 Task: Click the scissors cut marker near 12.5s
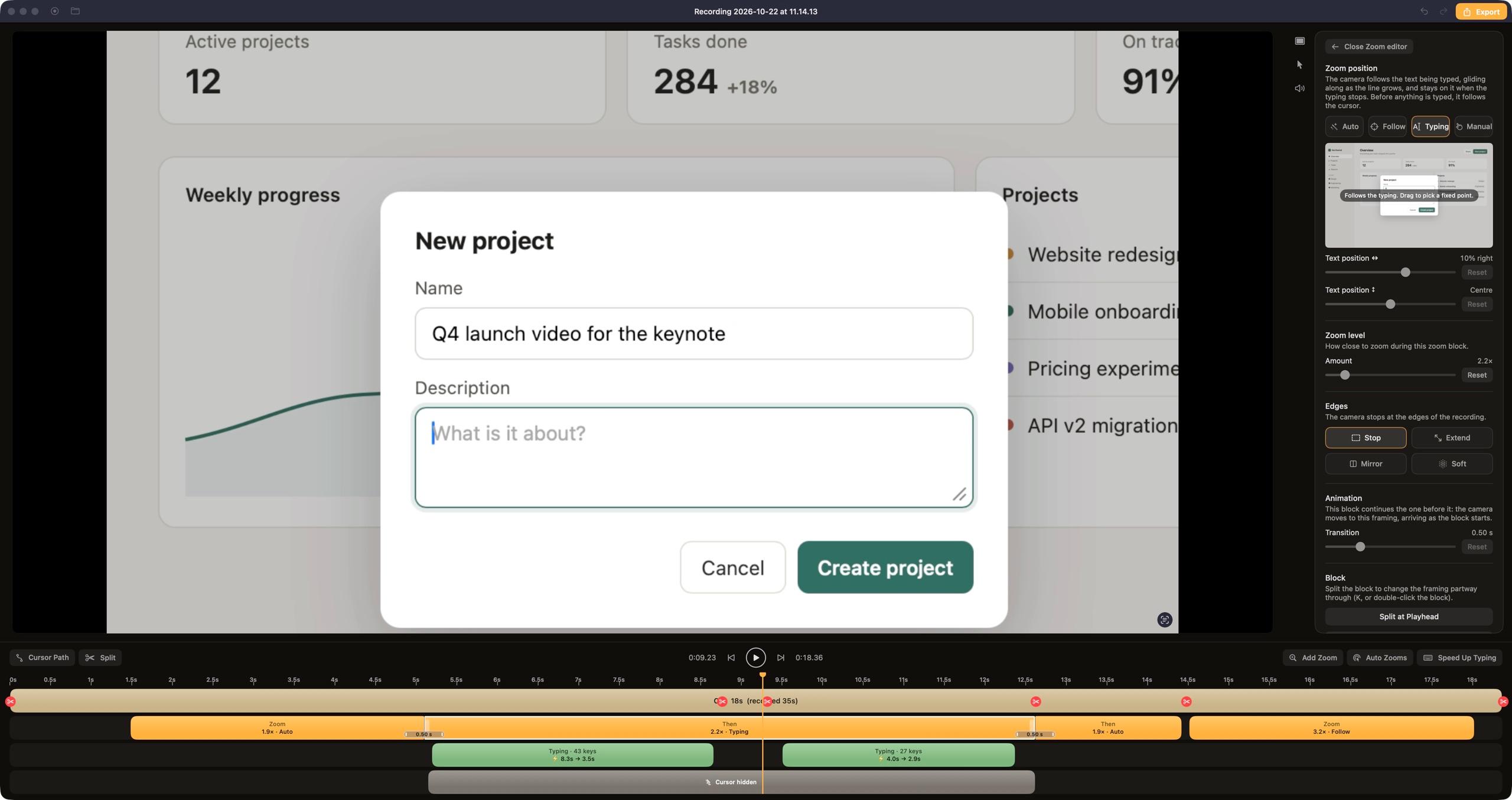tap(1035, 701)
